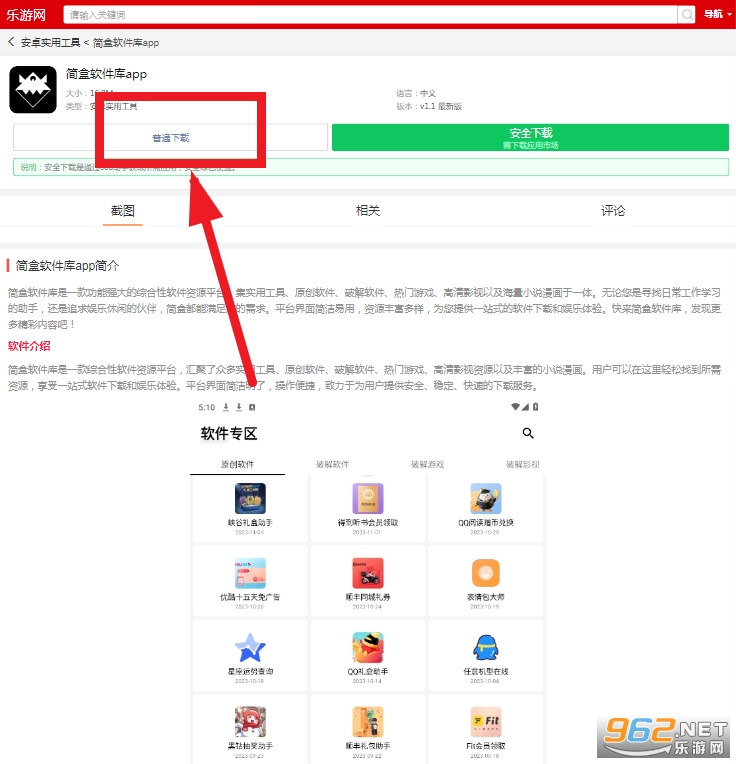Click the 普通下载 button
The width and height of the screenshot is (736, 764).
coord(170,137)
